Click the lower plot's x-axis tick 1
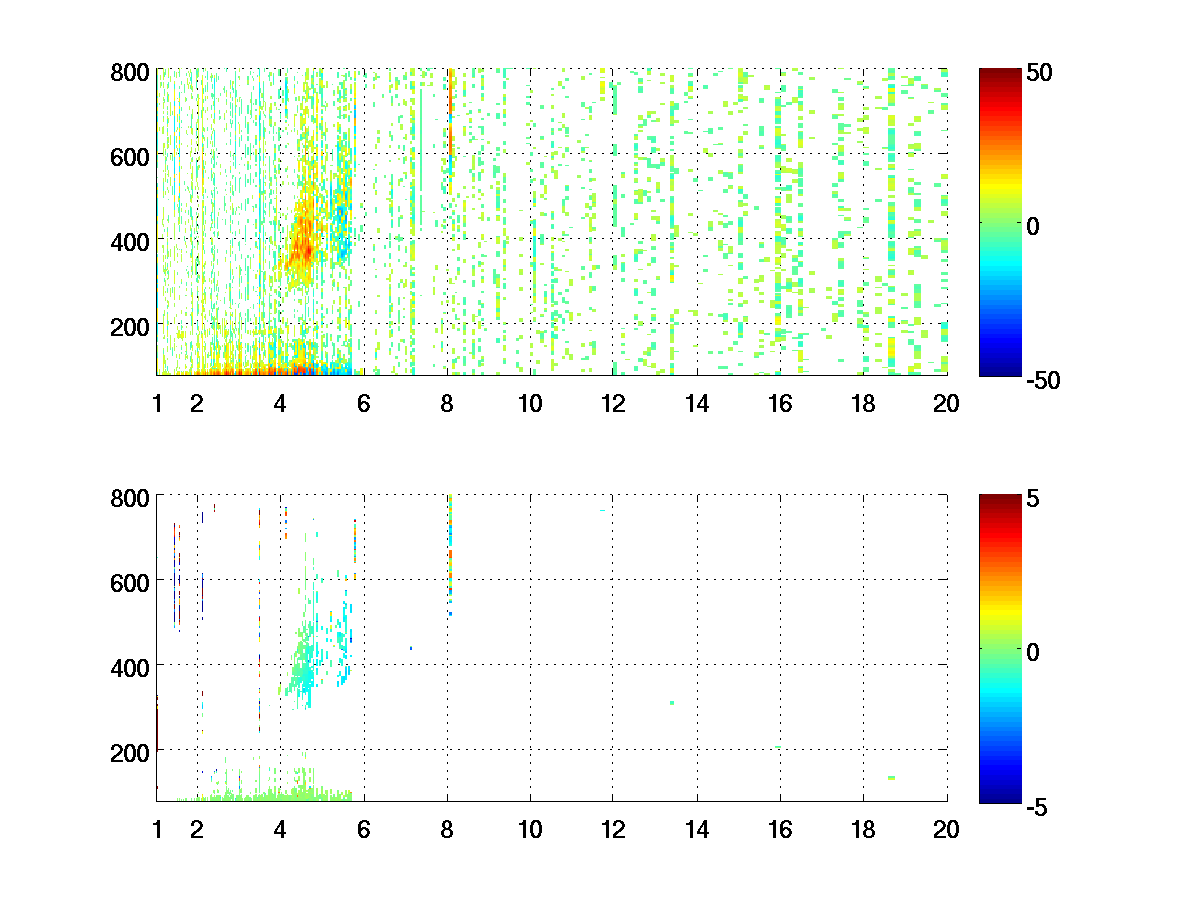1200x900 pixels. (157, 829)
